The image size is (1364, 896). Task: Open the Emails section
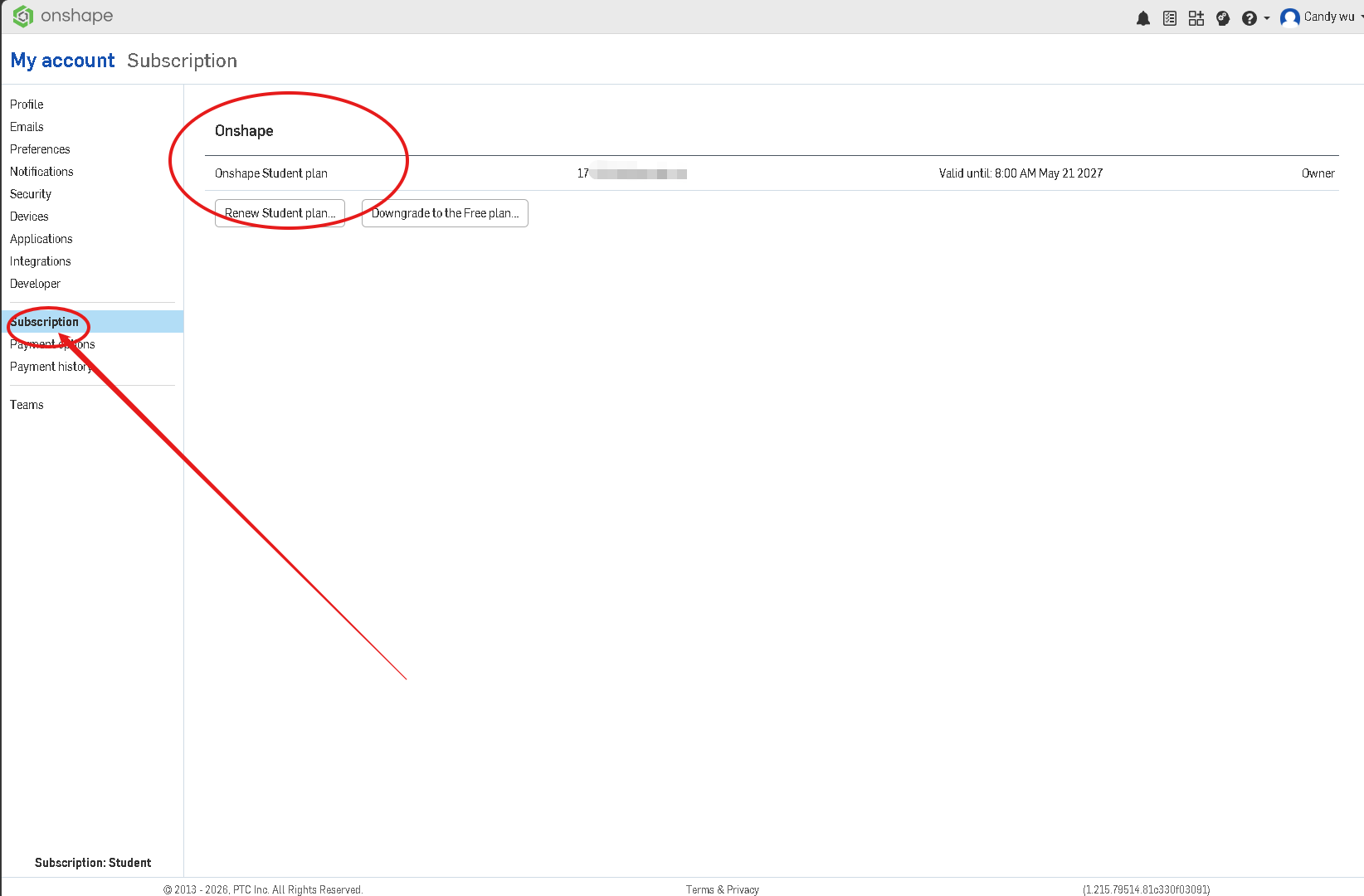[x=27, y=127]
